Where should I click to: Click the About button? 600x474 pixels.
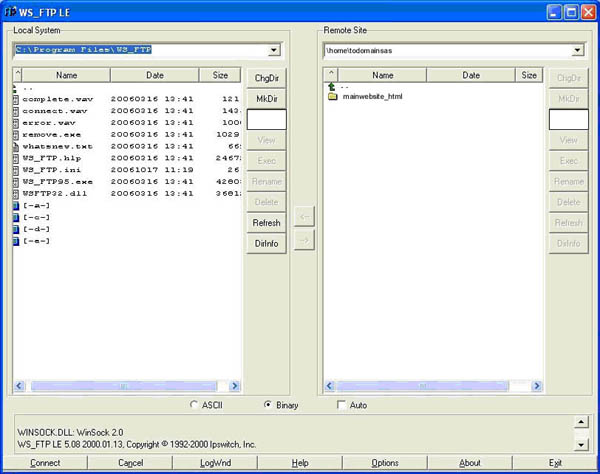point(470,463)
